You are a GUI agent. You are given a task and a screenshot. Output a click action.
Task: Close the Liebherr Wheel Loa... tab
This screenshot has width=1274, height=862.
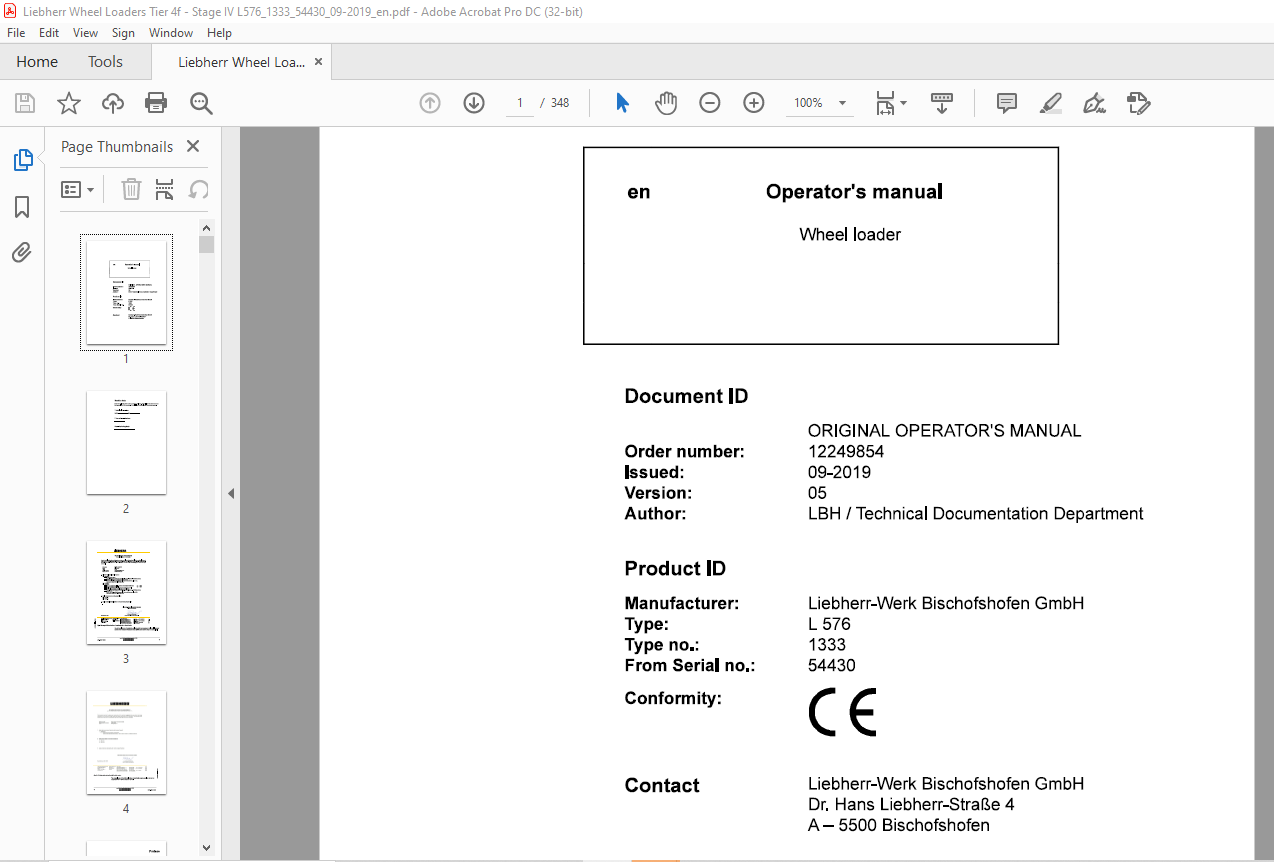[318, 62]
